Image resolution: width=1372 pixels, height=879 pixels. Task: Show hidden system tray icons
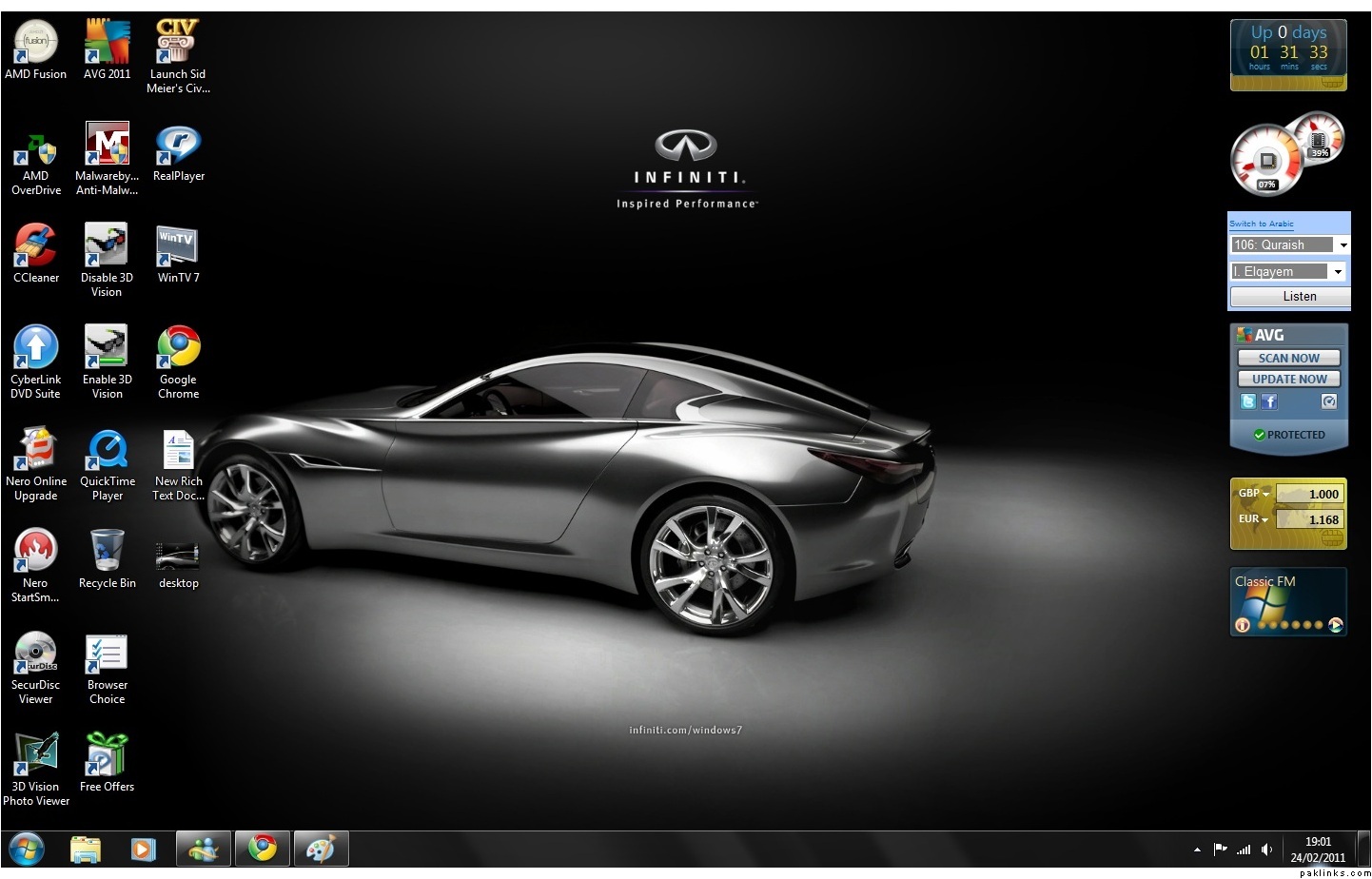(x=1197, y=850)
